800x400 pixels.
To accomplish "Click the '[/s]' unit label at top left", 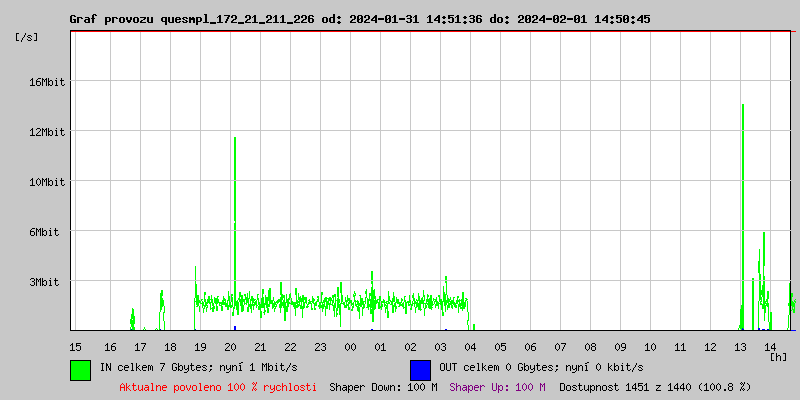I will pyautogui.click(x=28, y=37).
